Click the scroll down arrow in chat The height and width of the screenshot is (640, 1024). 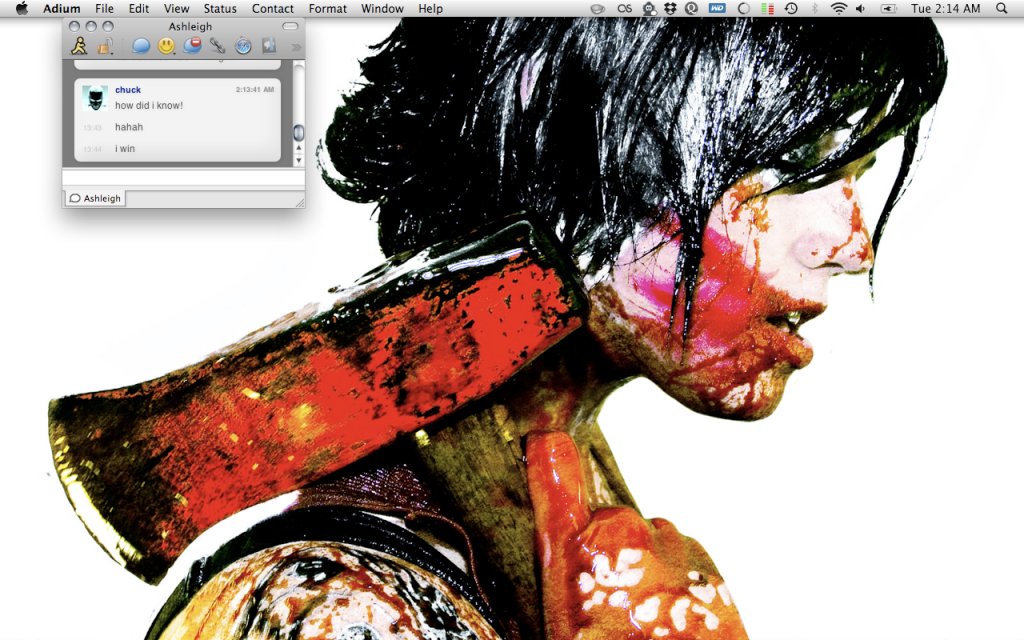coord(299,161)
